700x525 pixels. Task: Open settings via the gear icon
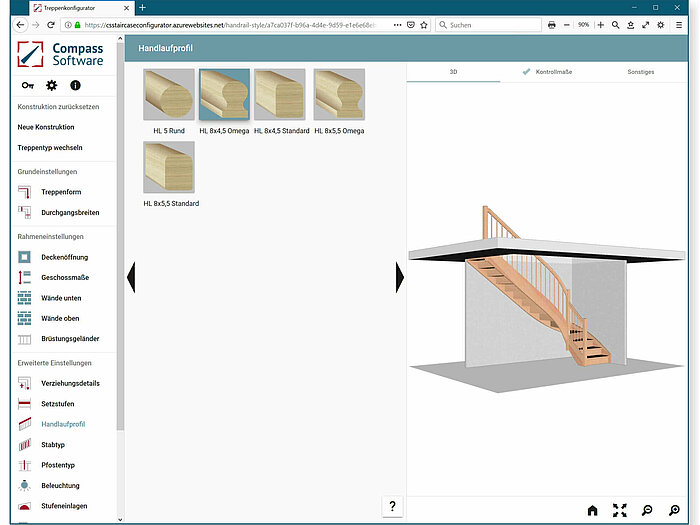click(x=52, y=86)
